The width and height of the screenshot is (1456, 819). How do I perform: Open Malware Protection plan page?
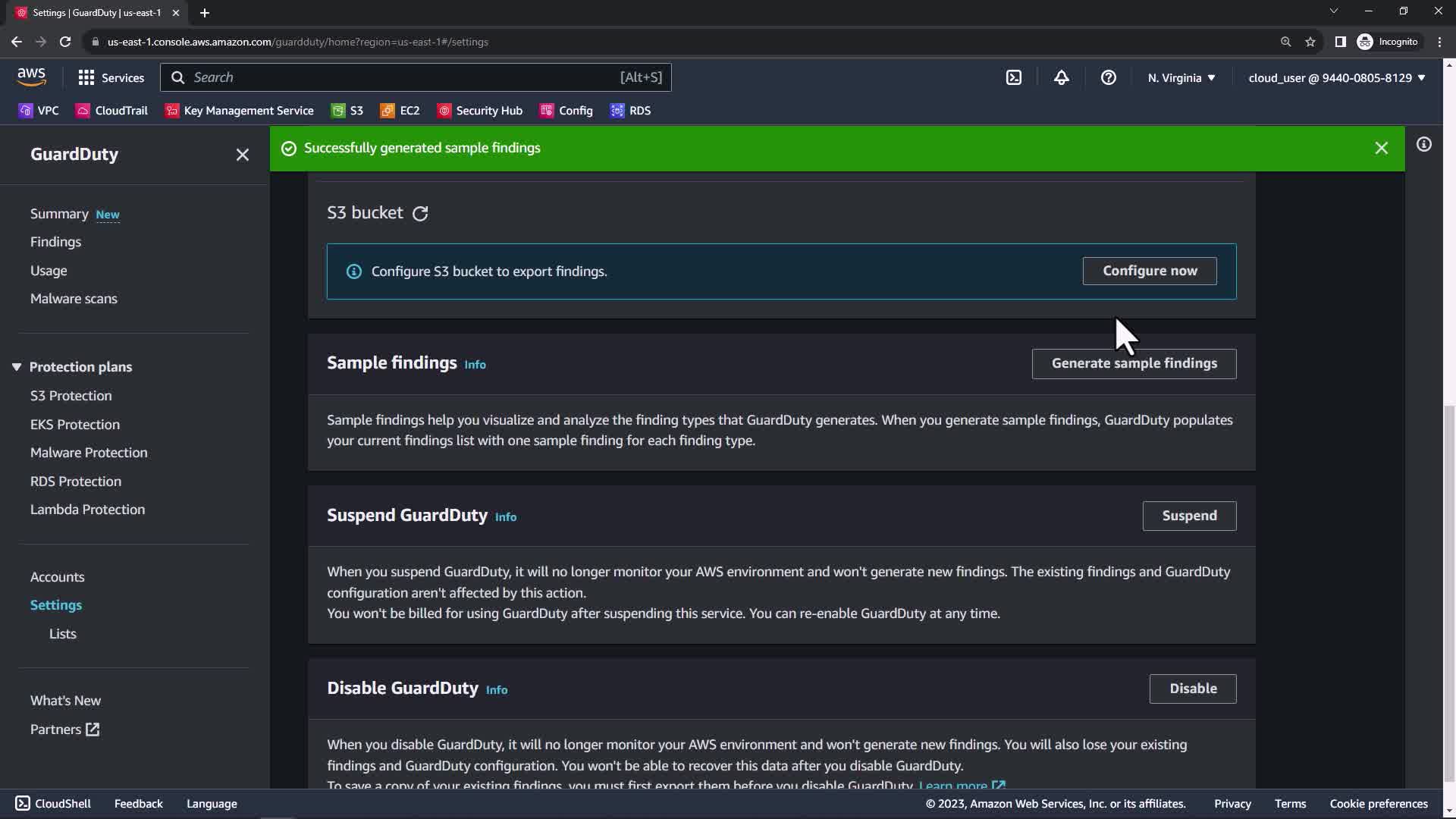click(89, 453)
